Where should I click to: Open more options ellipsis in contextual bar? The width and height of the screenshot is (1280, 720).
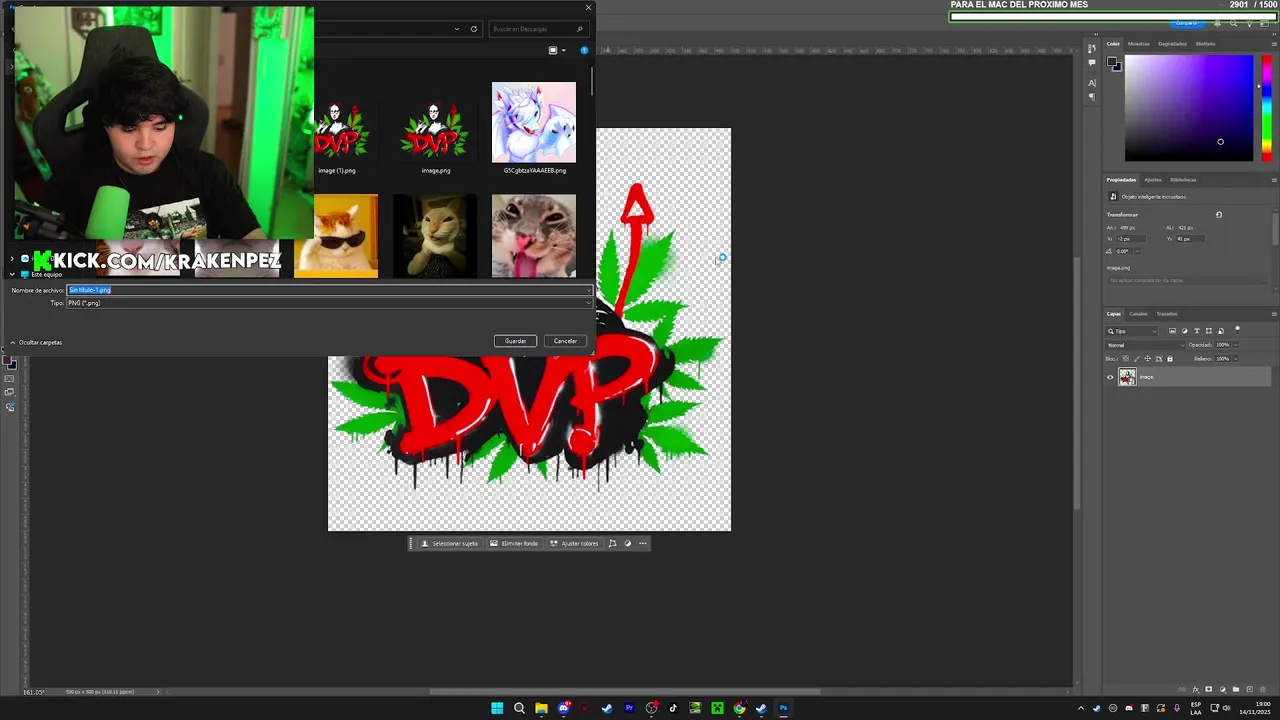point(643,544)
